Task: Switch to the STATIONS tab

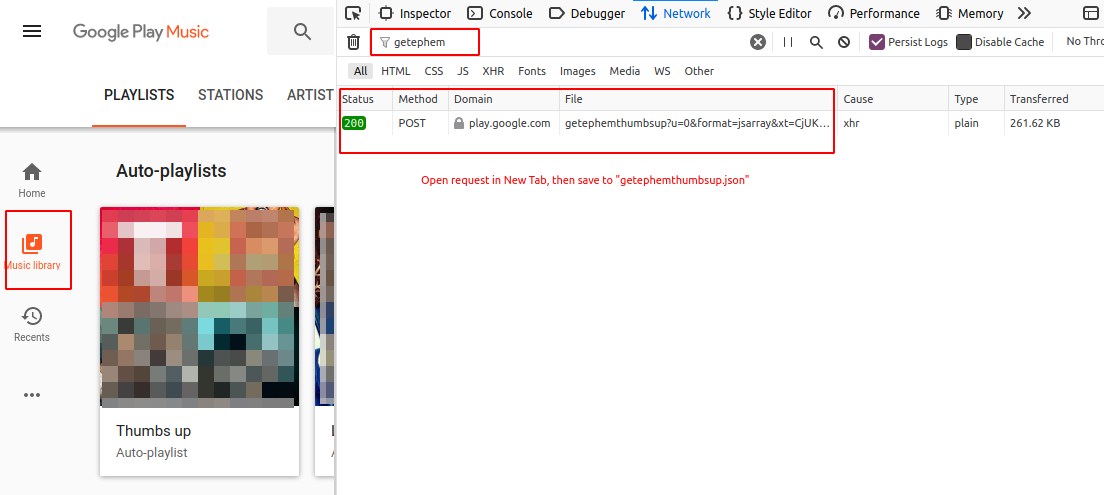Action: click(230, 95)
